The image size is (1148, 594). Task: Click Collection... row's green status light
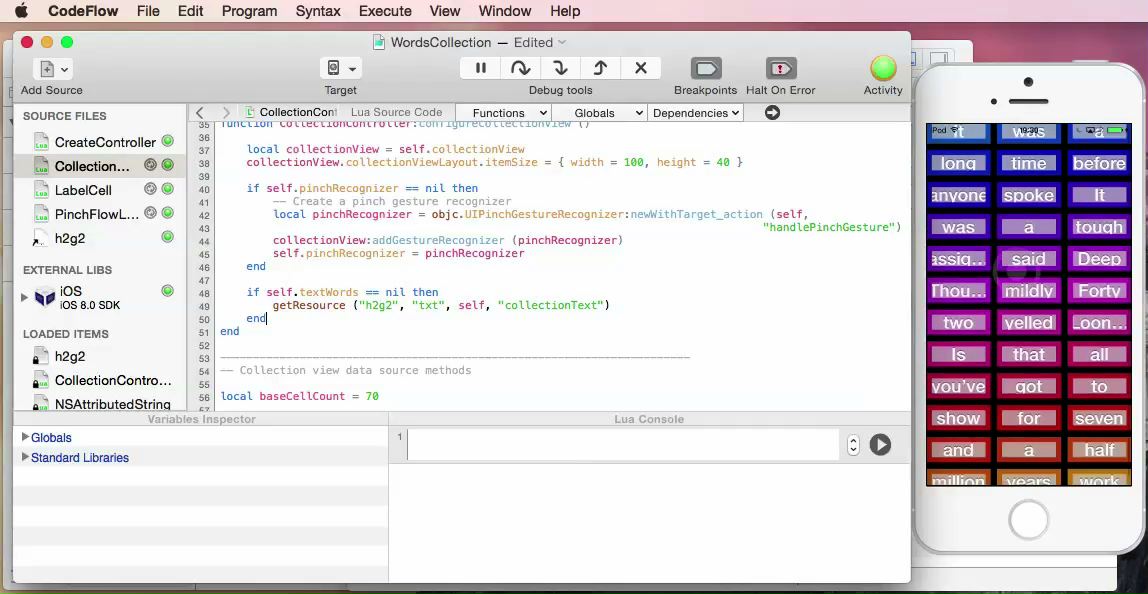[168, 165]
